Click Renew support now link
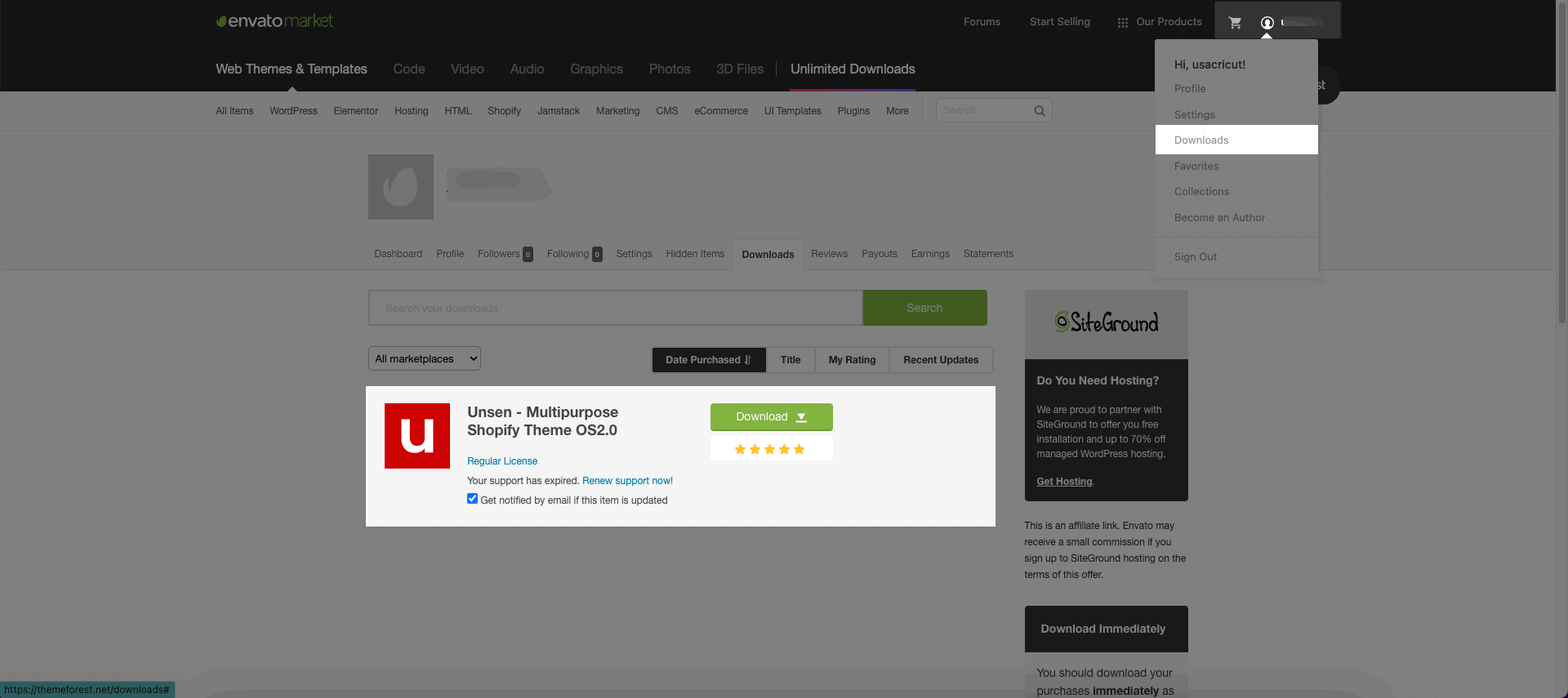This screenshot has height=698, width=1568. 627,481
